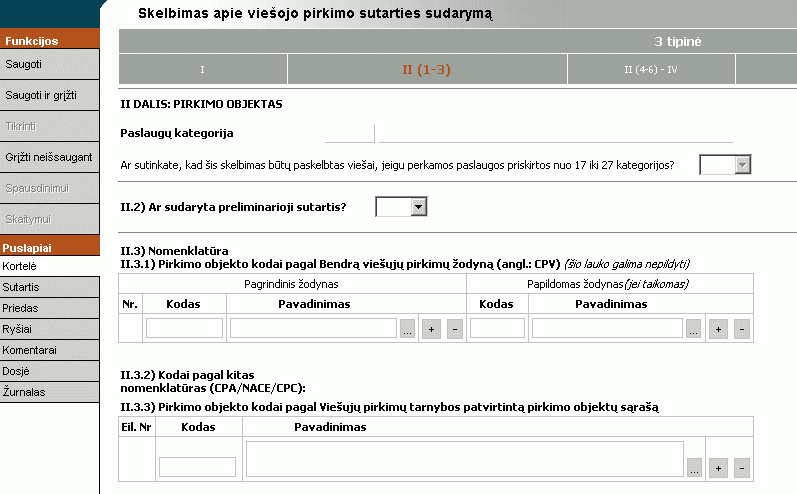797x494 pixels.
Task: Click '3 tipinė' form header
Action: 678,42
